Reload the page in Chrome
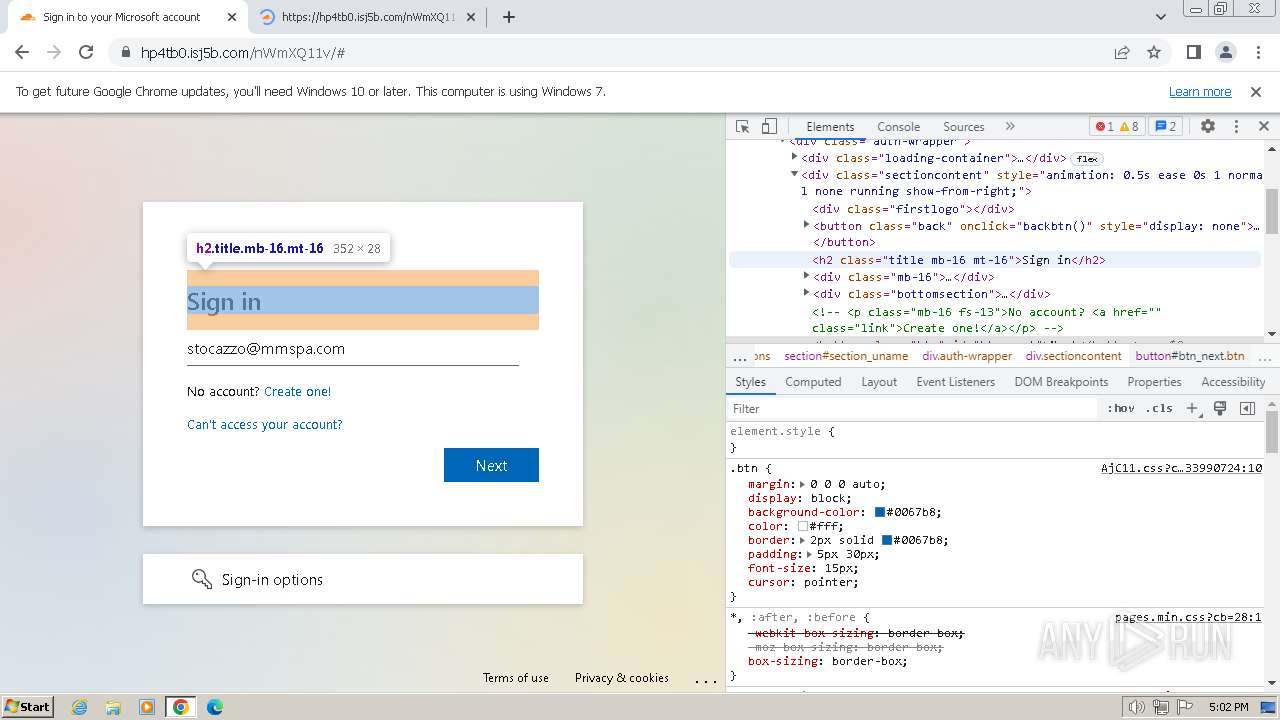 [x=86, y=53]
